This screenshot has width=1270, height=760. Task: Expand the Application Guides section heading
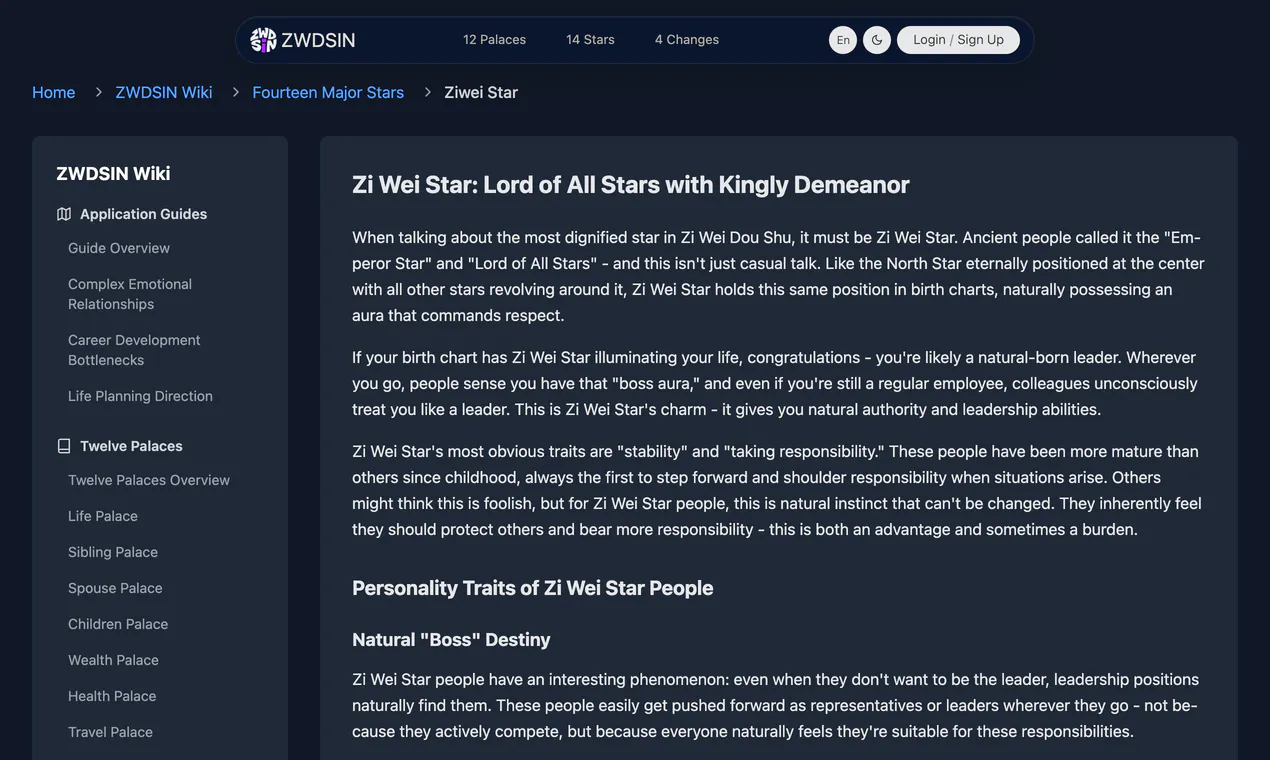[143, 214]
